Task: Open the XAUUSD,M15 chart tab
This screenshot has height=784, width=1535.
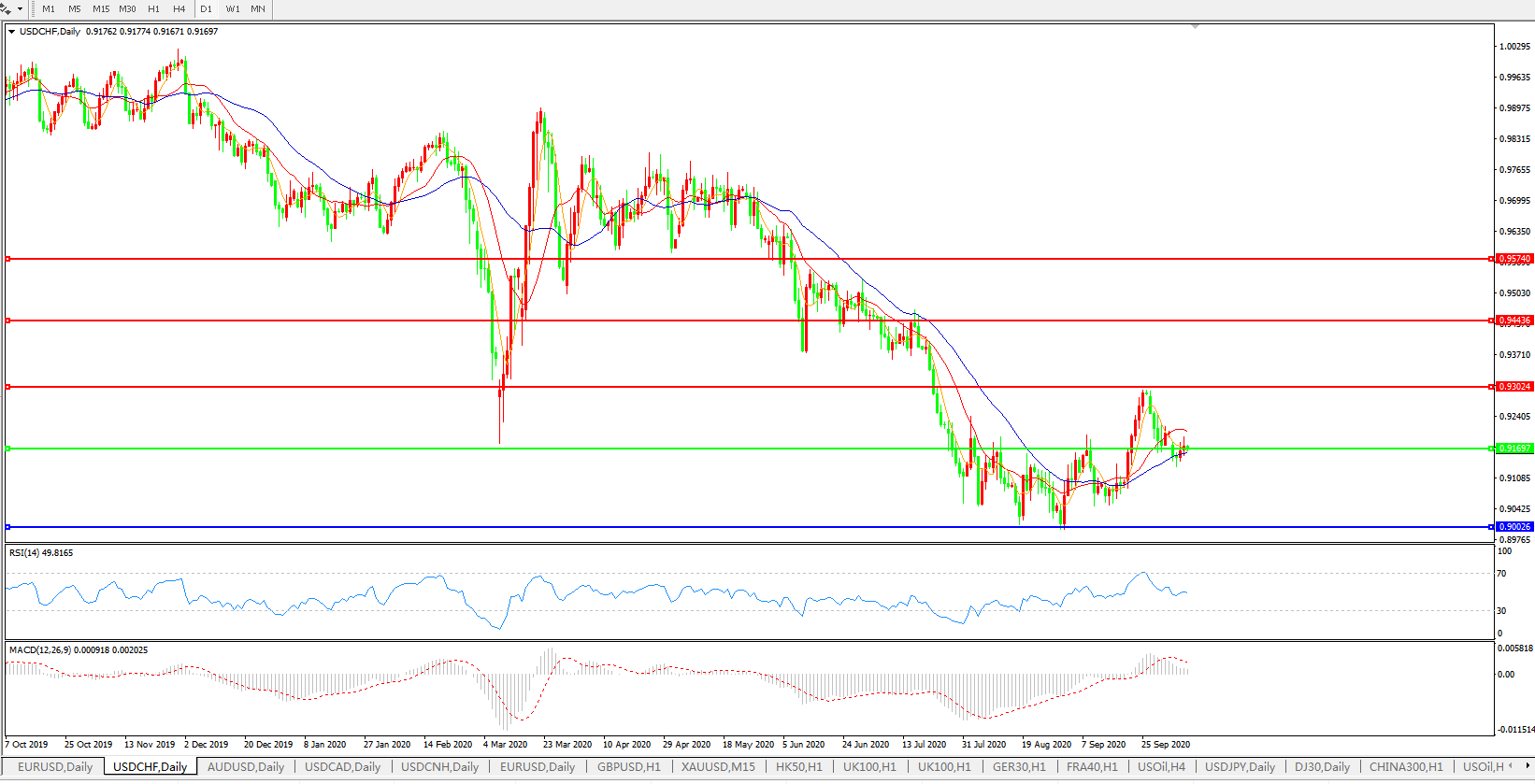Action: coord(717,767)
